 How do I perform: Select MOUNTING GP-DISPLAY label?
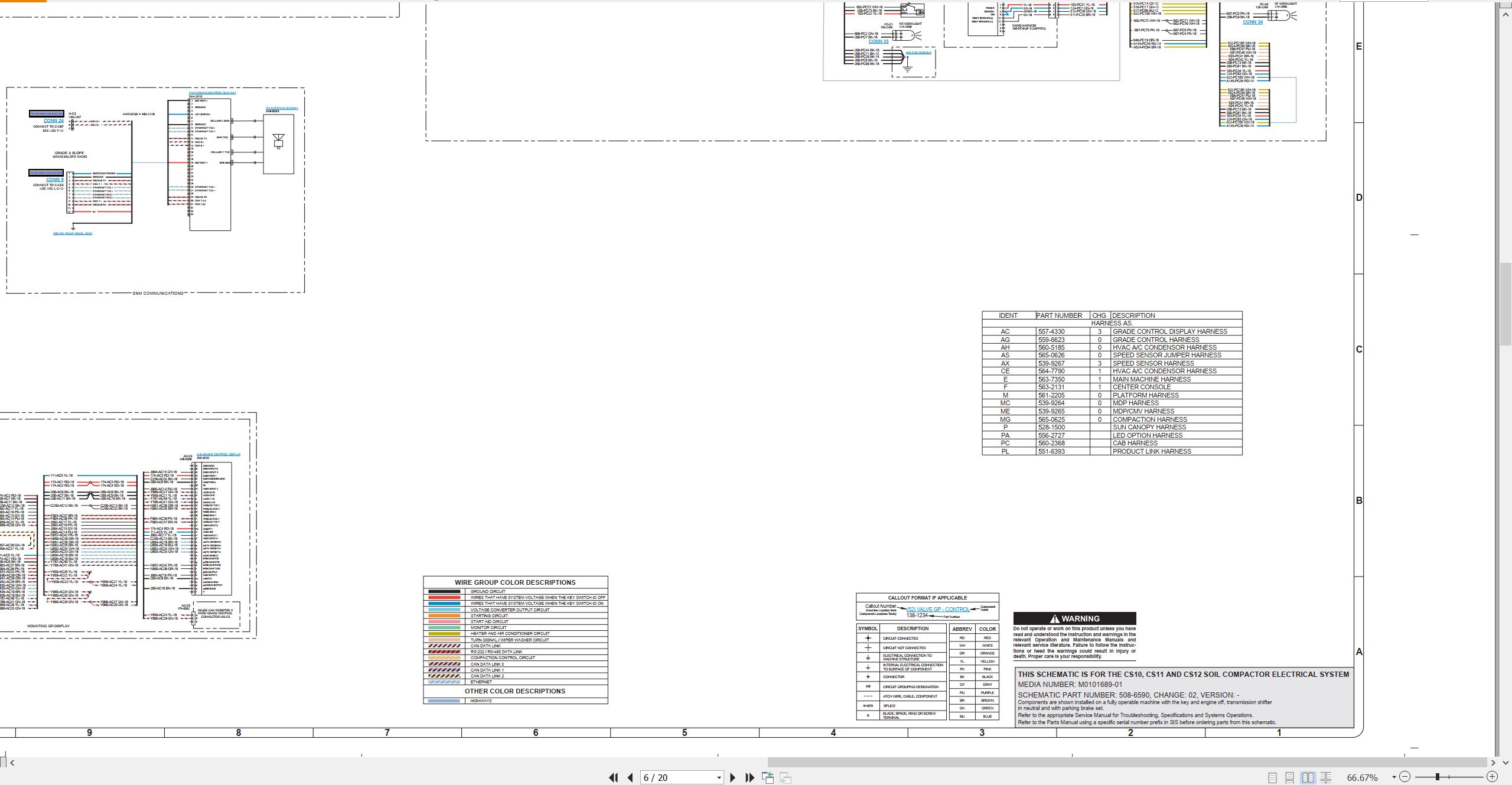[48, 626]
